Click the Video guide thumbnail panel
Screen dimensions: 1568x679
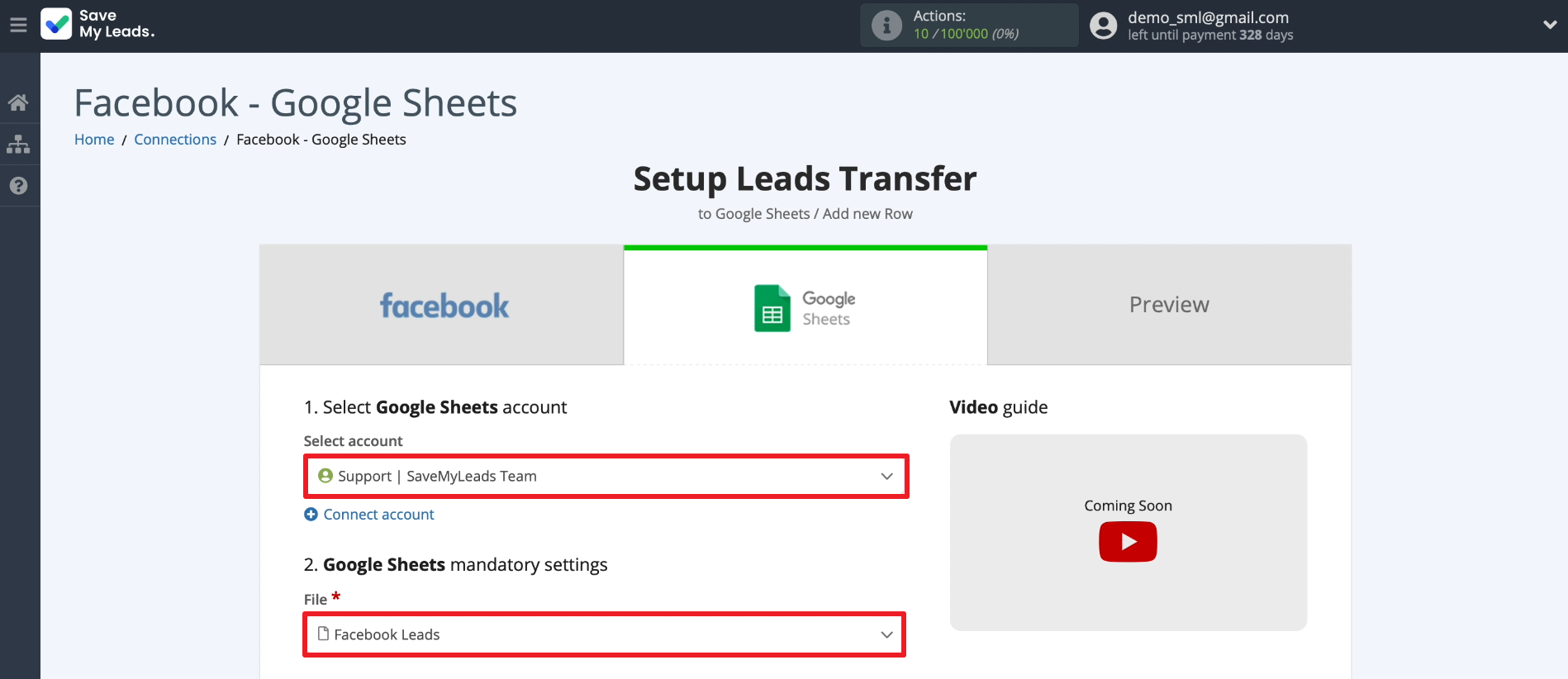coord(1128,533)
